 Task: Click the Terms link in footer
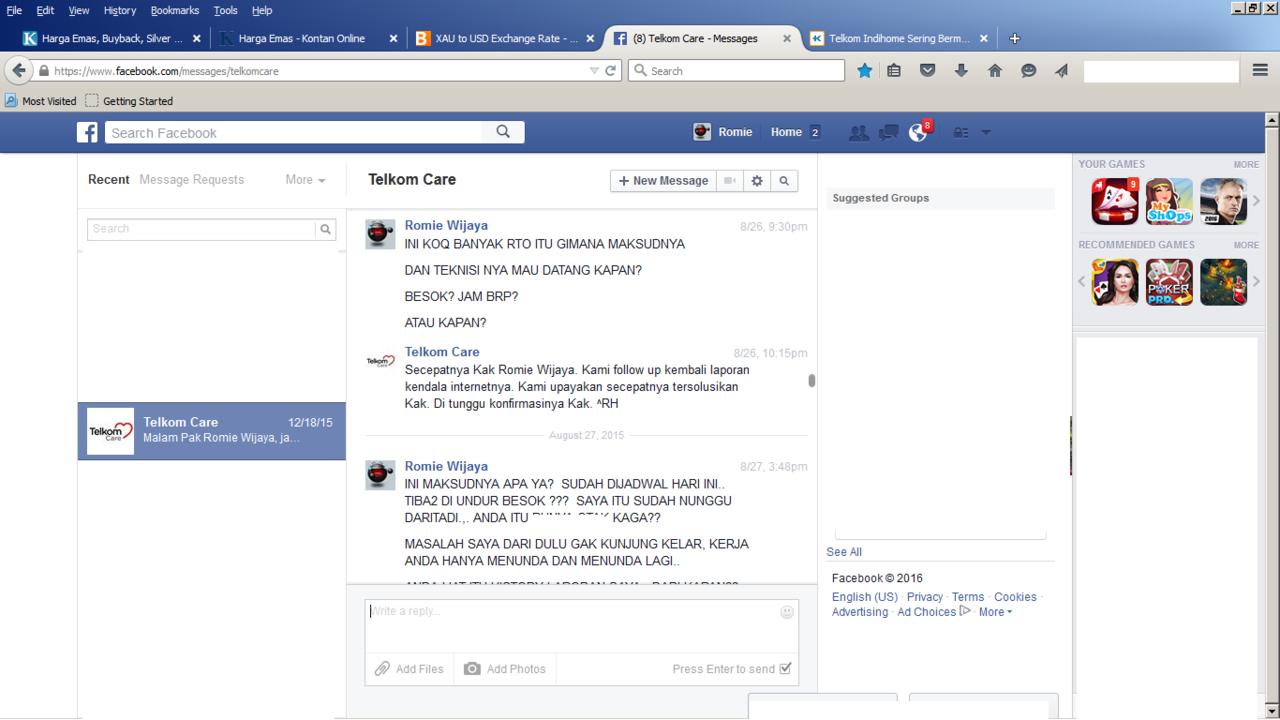click(968, 597)
